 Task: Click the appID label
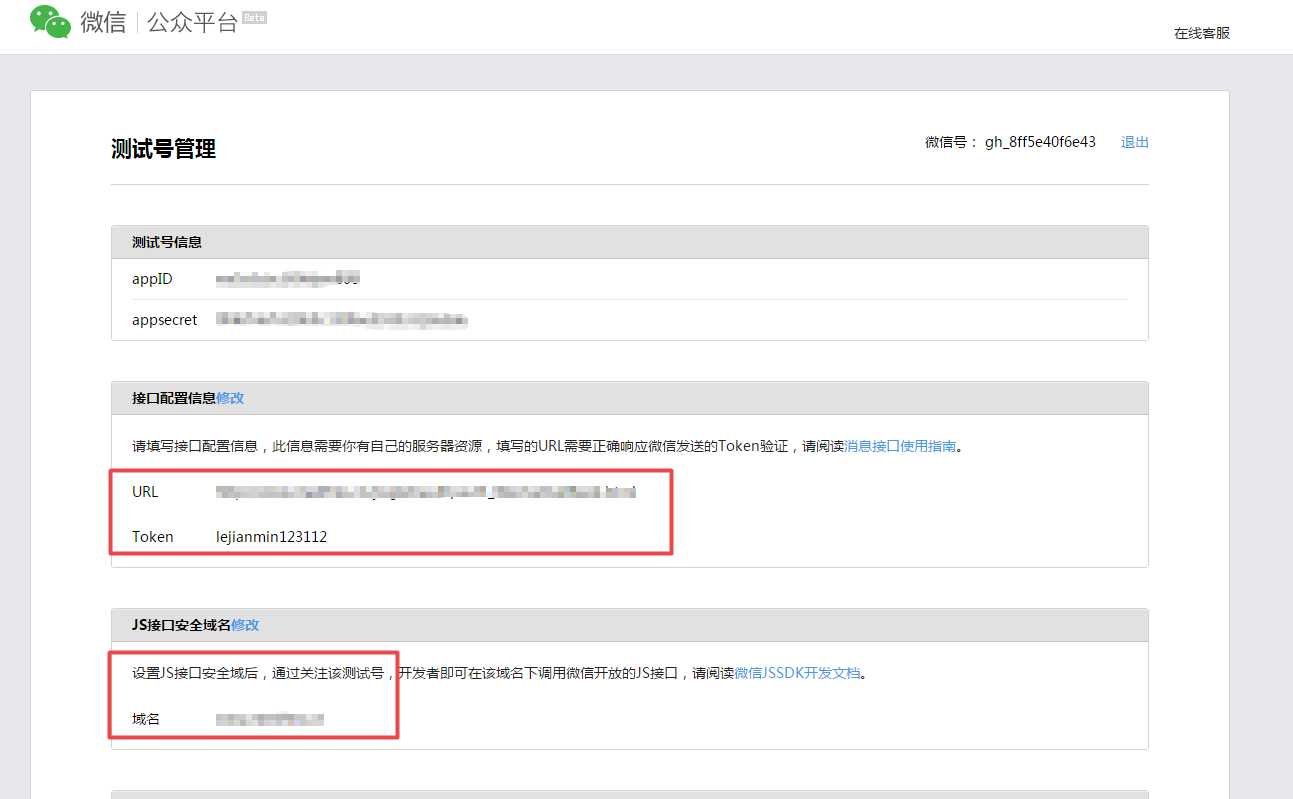[x=152, y=279]
